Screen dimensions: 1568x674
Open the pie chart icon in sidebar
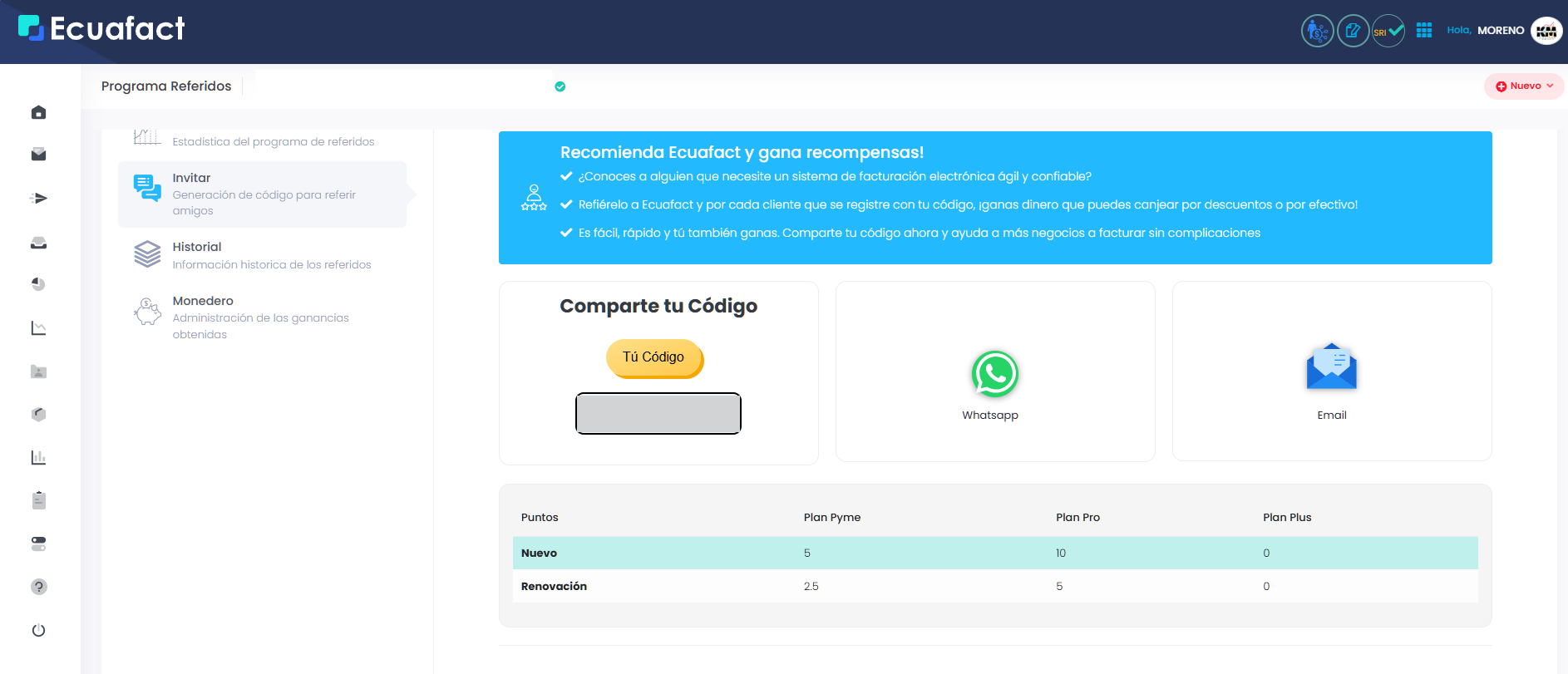tap(38, 284)
